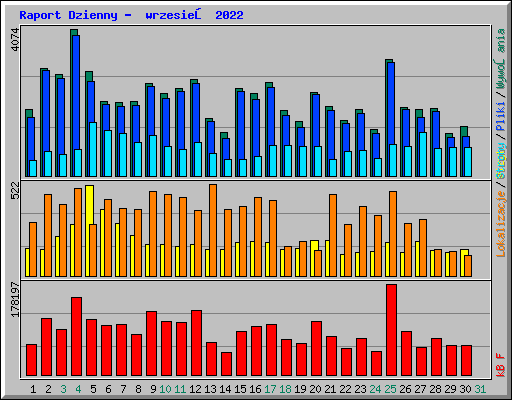Click the red KB bar for day 25

point(391,330)
